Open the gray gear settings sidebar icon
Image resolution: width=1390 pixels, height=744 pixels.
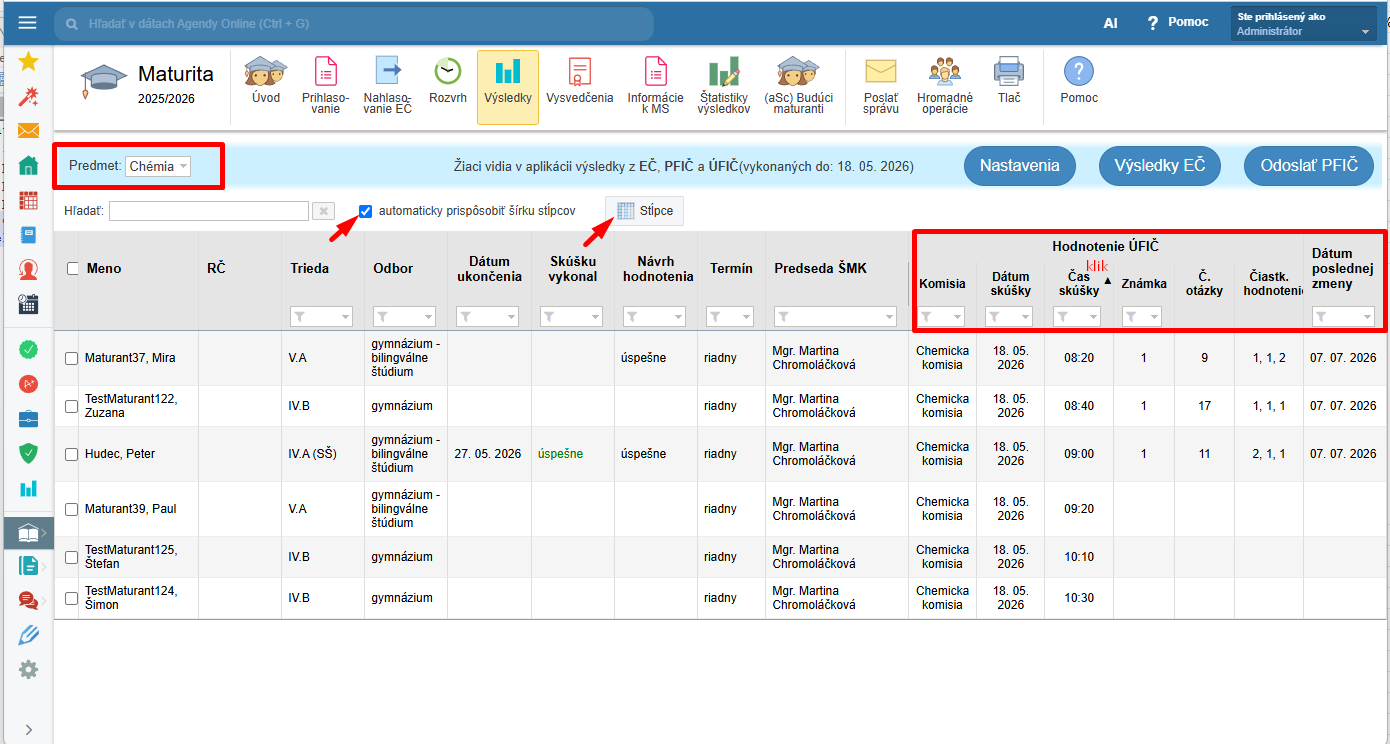coord(28,670)
